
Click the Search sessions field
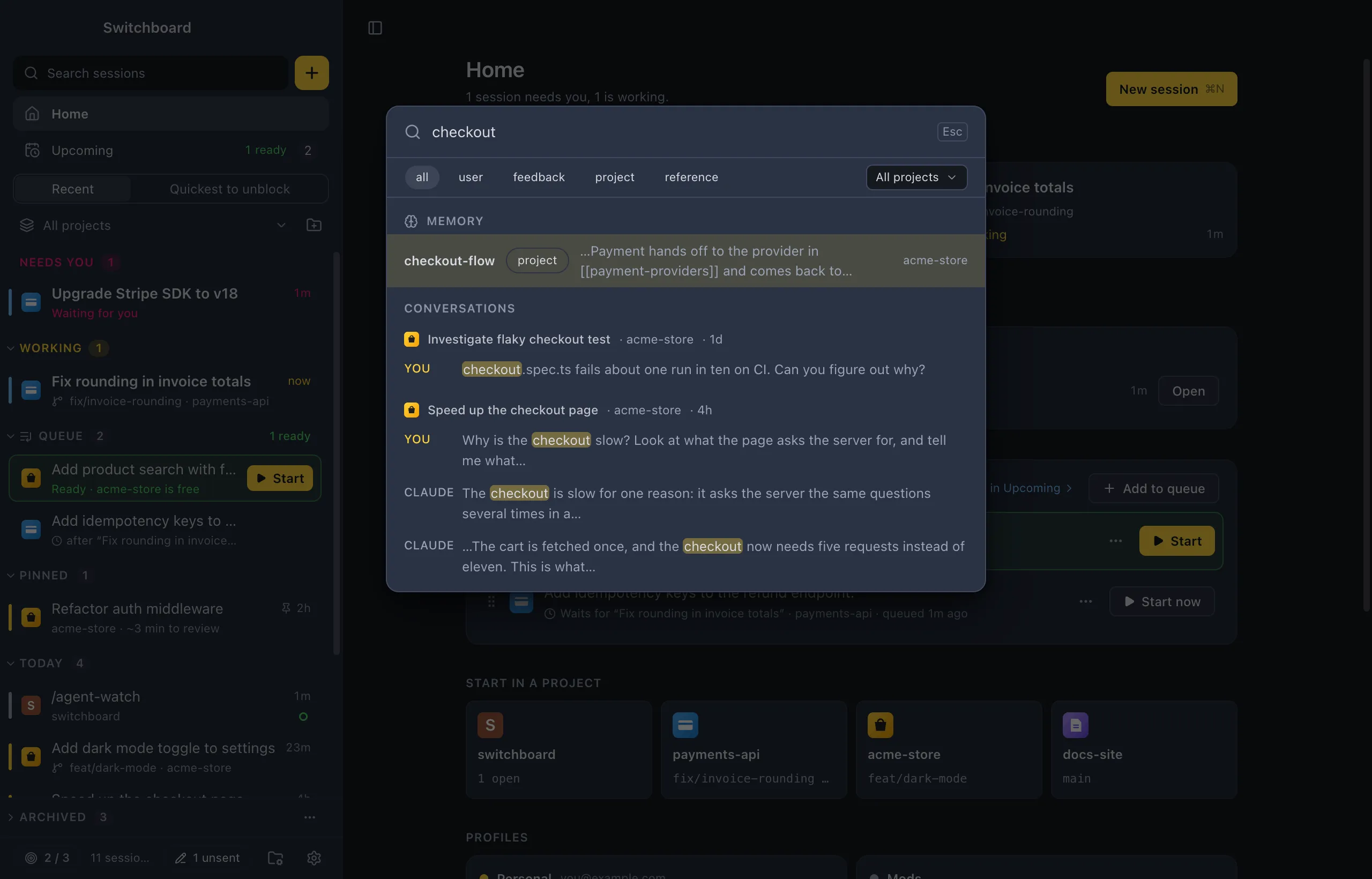click(151, 73)
